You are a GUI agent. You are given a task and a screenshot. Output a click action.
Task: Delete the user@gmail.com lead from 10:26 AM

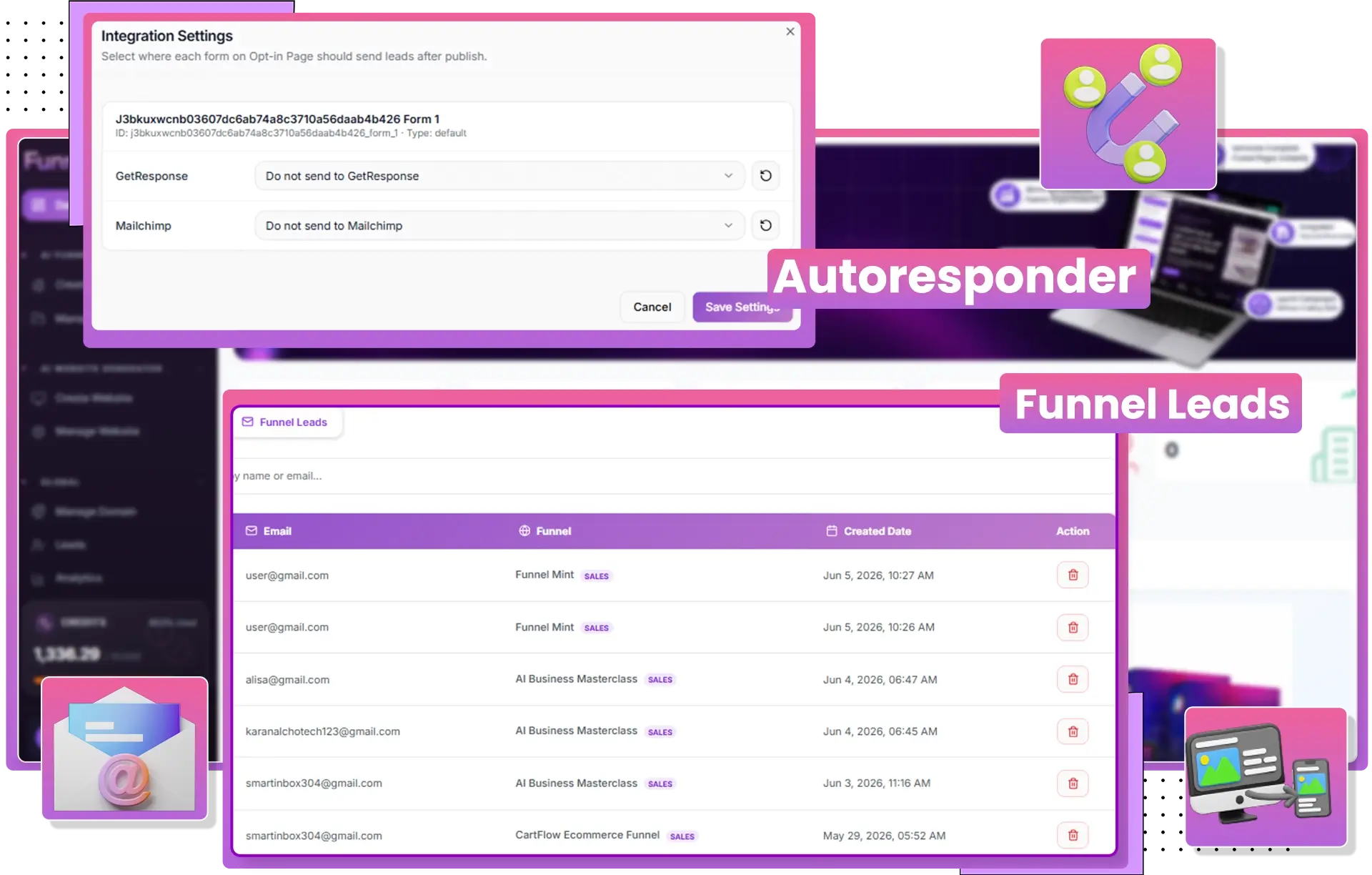[1073, 628]
